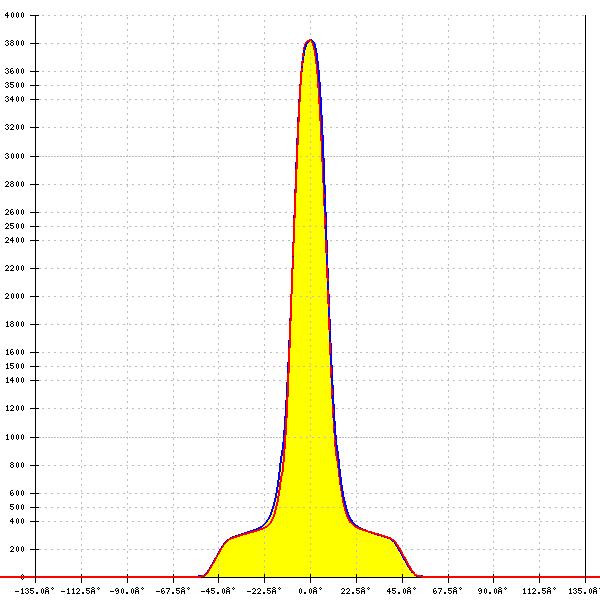Click the positive "90.0Â°" x-axis label
This screenshot has height=600, width=600.
pos(493,591)
